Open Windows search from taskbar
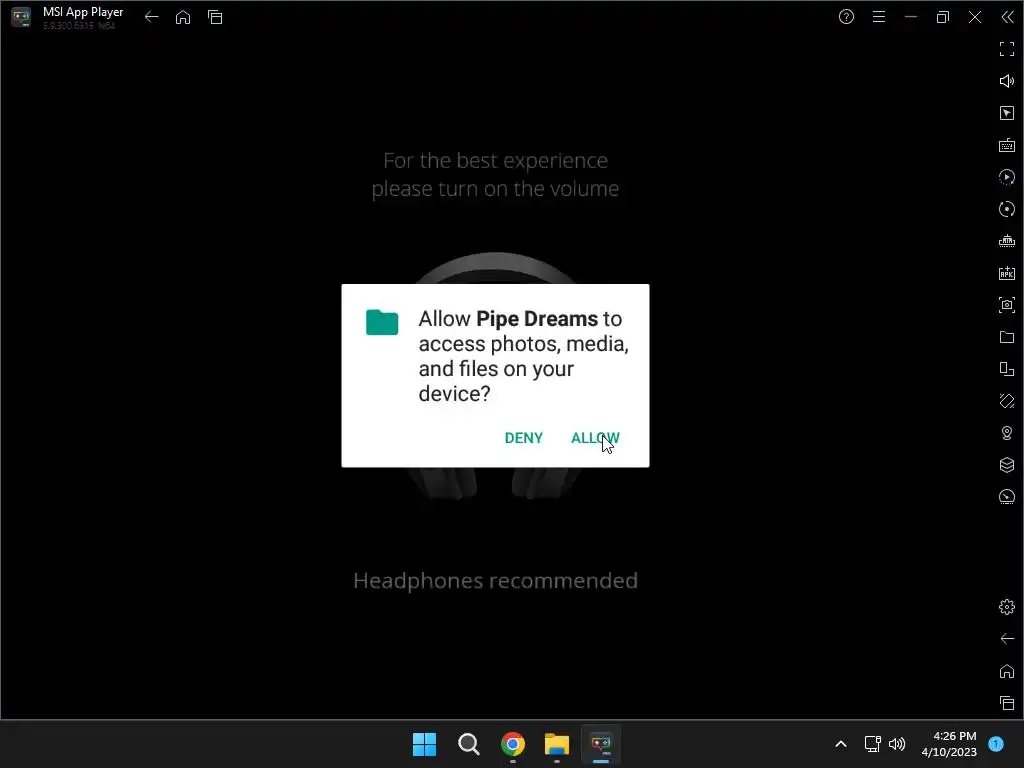This screenshot has width=1024, height=768. (468, 744)
